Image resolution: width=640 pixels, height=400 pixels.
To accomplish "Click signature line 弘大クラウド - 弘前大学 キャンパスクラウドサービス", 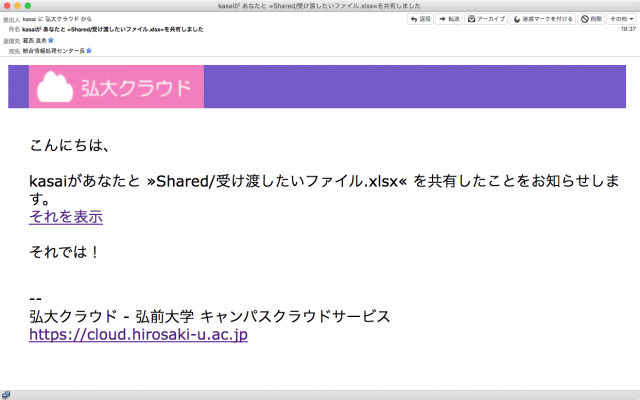I will (x=210, y=316).
